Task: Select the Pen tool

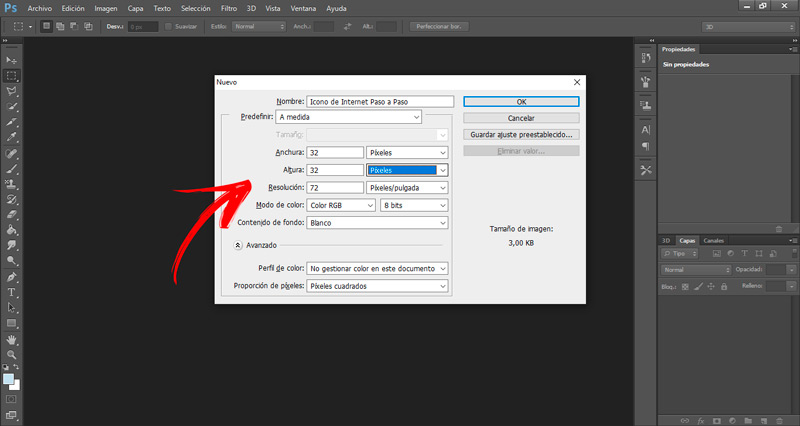Action: [11, 277]
